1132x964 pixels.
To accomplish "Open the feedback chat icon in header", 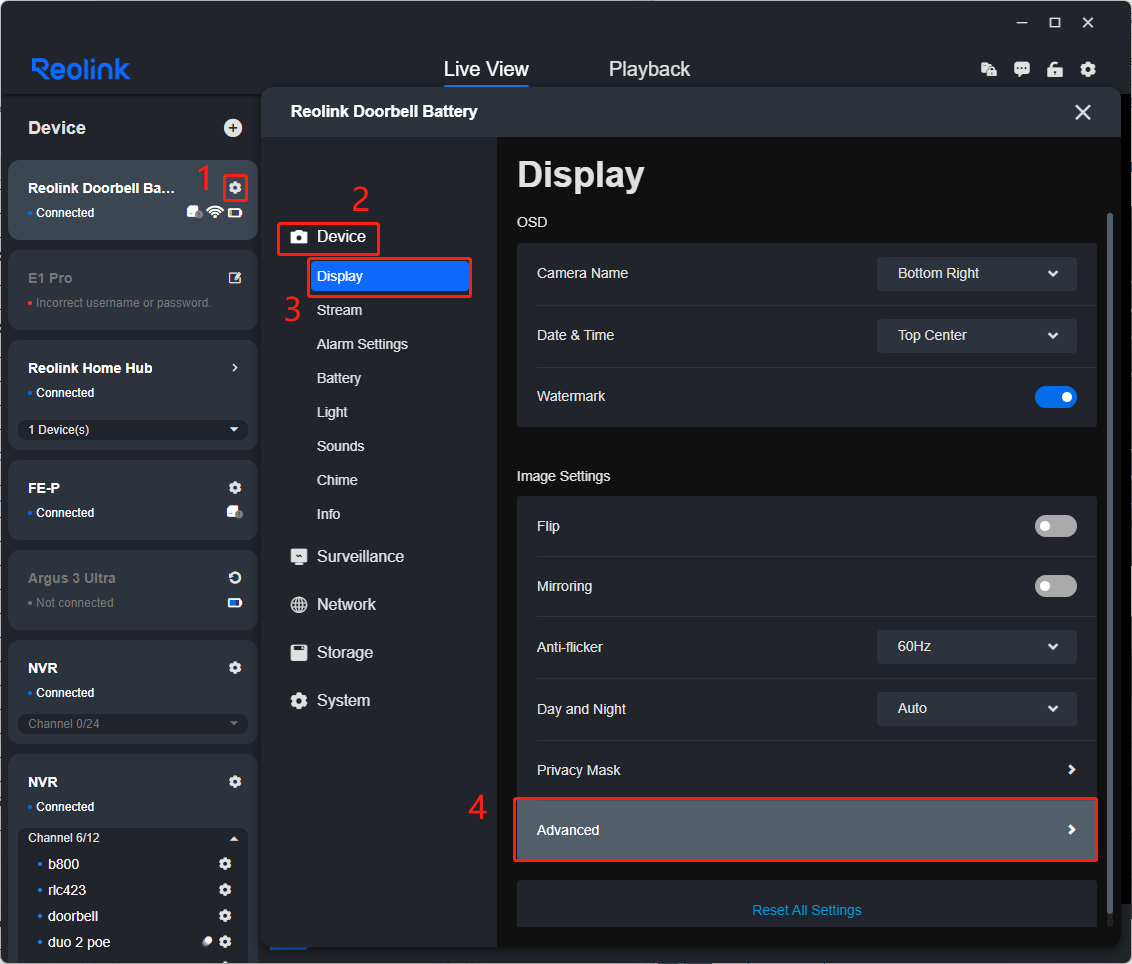I will 1022,69.
